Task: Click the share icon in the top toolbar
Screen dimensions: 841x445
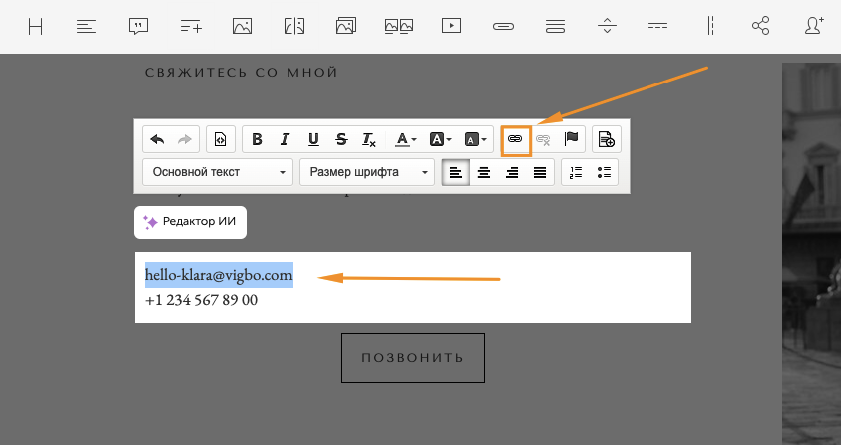Action: pos(761,27)
